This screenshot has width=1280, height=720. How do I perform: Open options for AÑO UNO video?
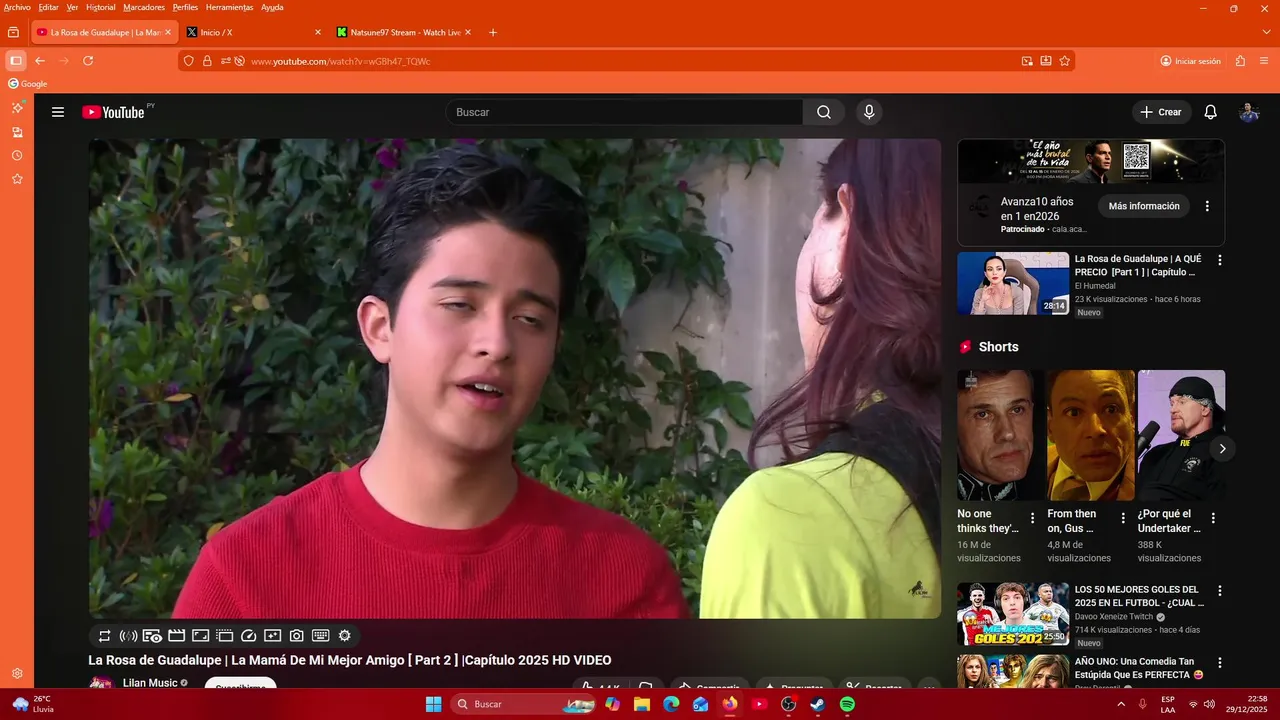[x=1219, y=663]
